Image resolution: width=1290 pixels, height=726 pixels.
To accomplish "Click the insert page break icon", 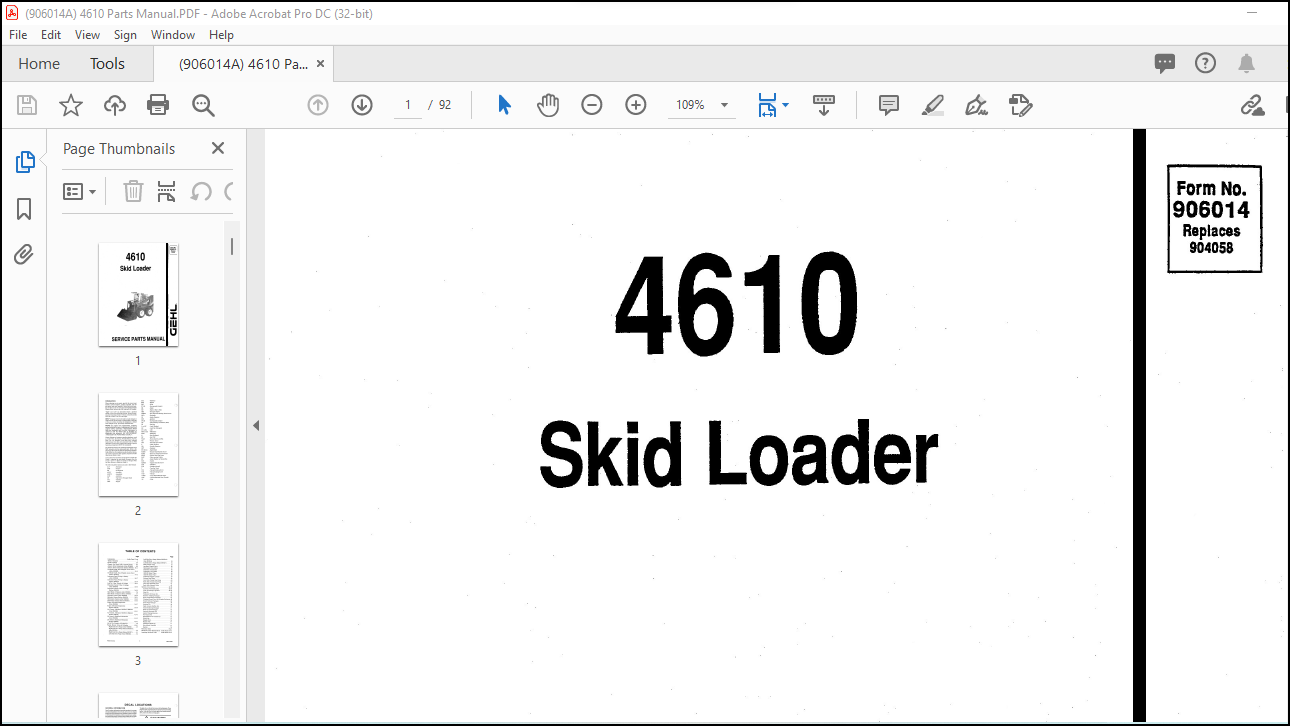I will coord(167,191).
